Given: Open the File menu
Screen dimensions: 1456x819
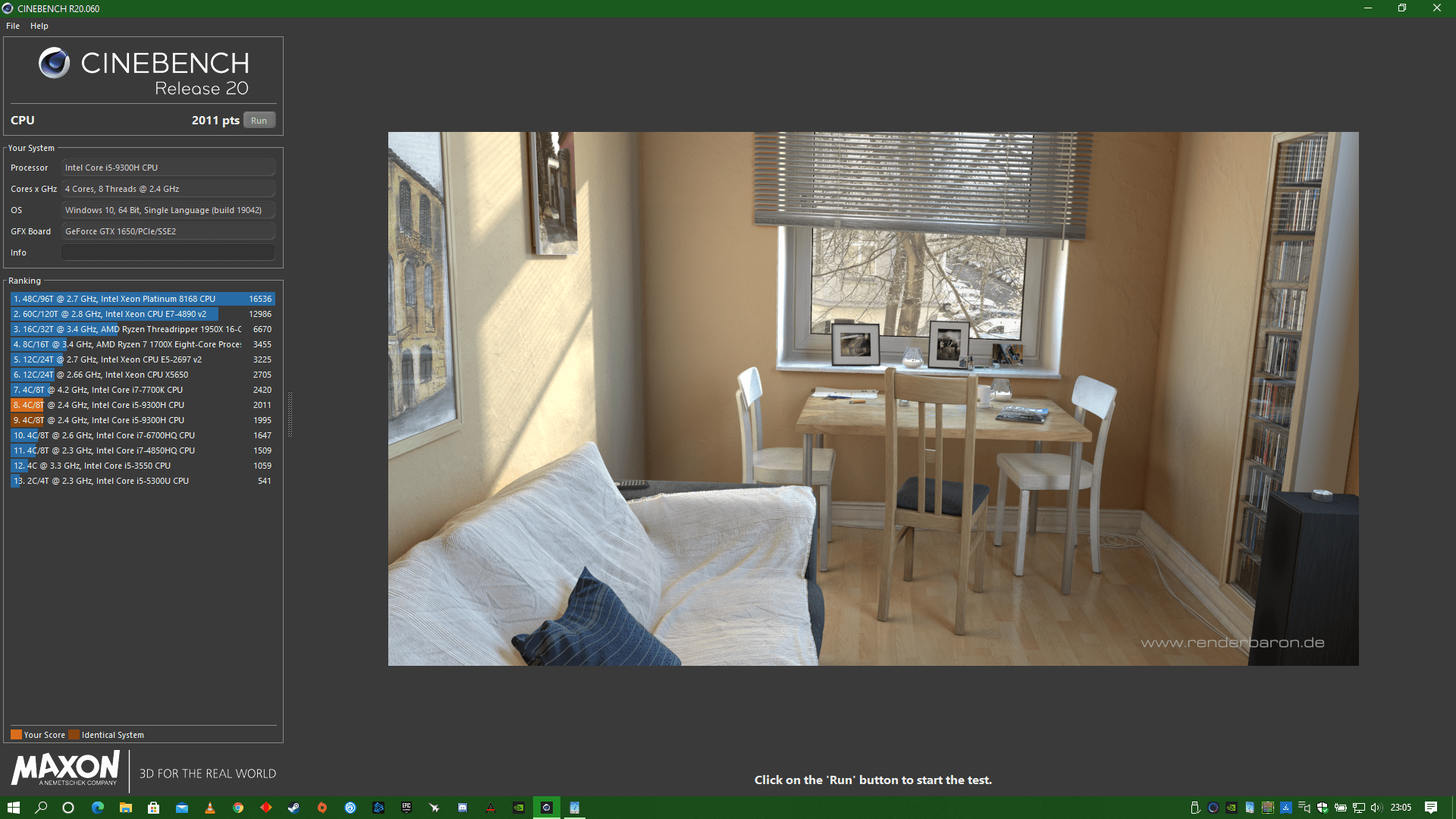Looking at the screenshot, I should point(12,25).
